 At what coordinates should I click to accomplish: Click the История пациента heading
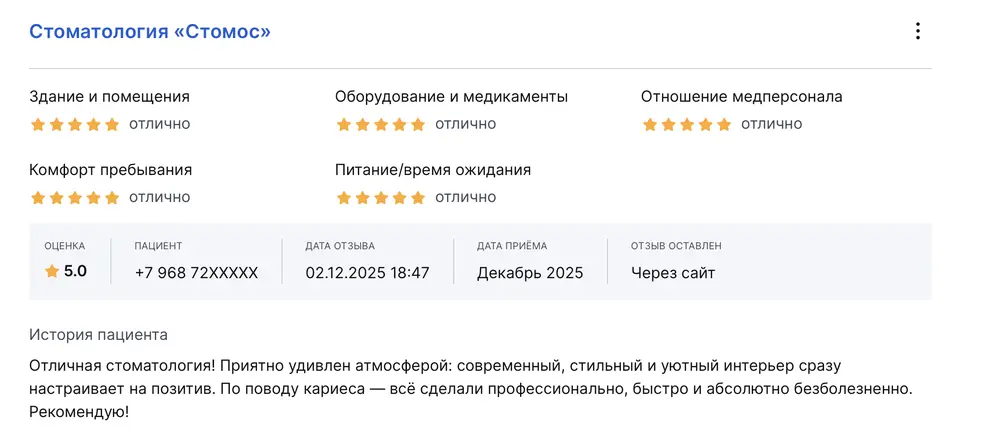[x=98, y=334]
